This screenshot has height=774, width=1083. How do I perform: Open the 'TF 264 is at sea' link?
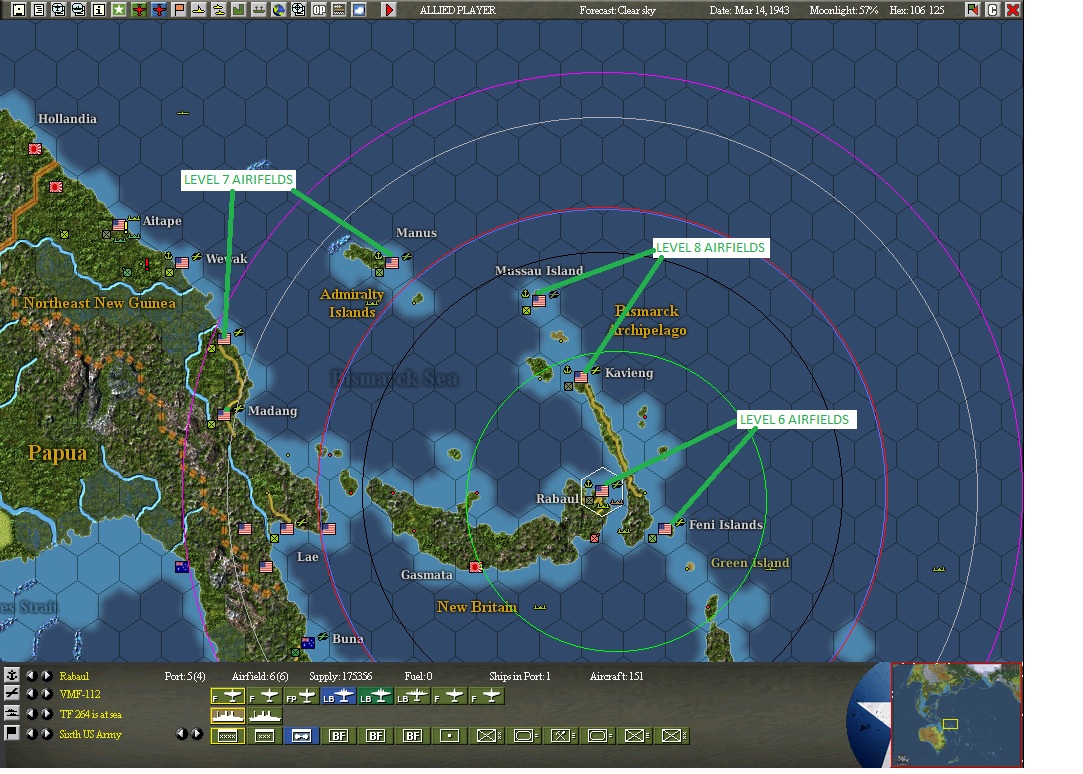(90, 714)
